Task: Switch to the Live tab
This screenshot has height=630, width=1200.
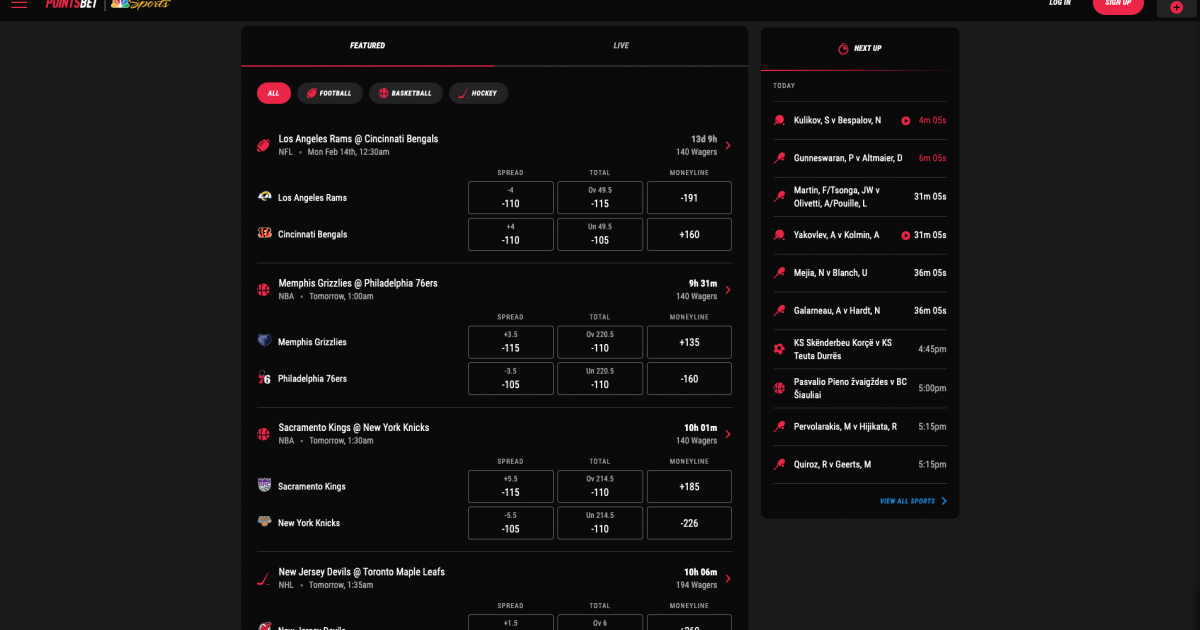Action: tap(620, 45)
